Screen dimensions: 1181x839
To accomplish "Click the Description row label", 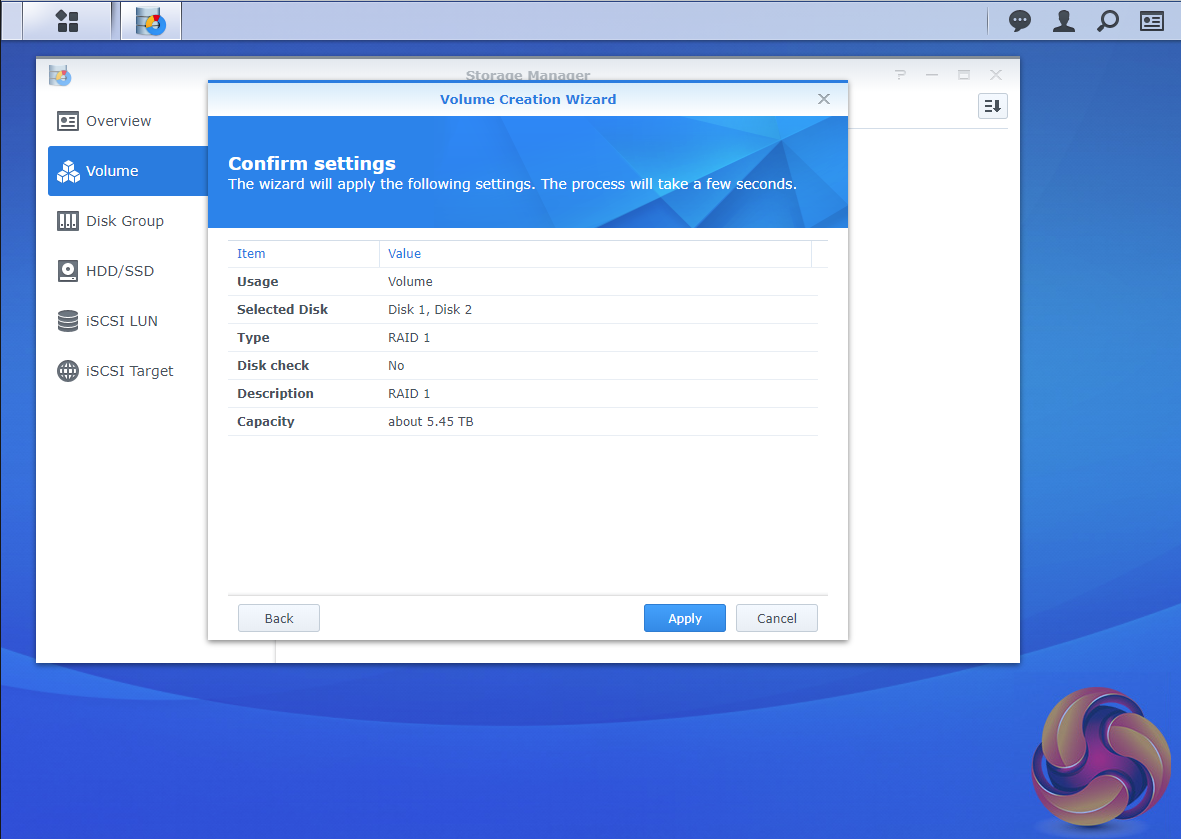I will pos(275,393).
